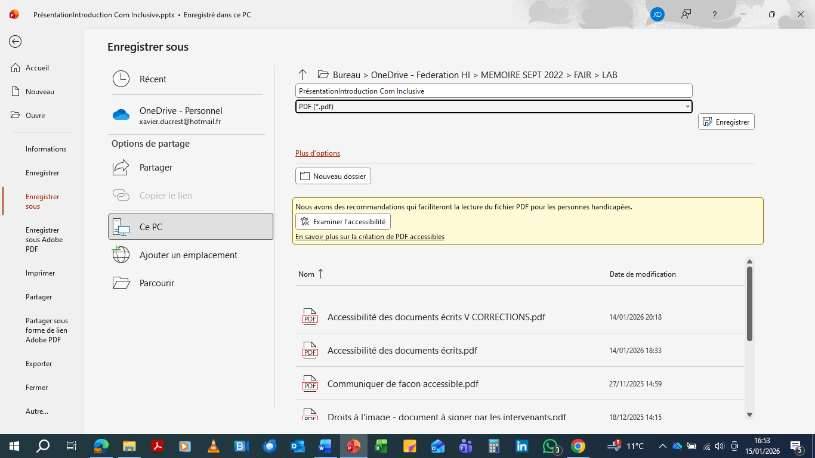Sort by Date de modification column
This screenshot has width=815, height=458.
tap(642, 274)
